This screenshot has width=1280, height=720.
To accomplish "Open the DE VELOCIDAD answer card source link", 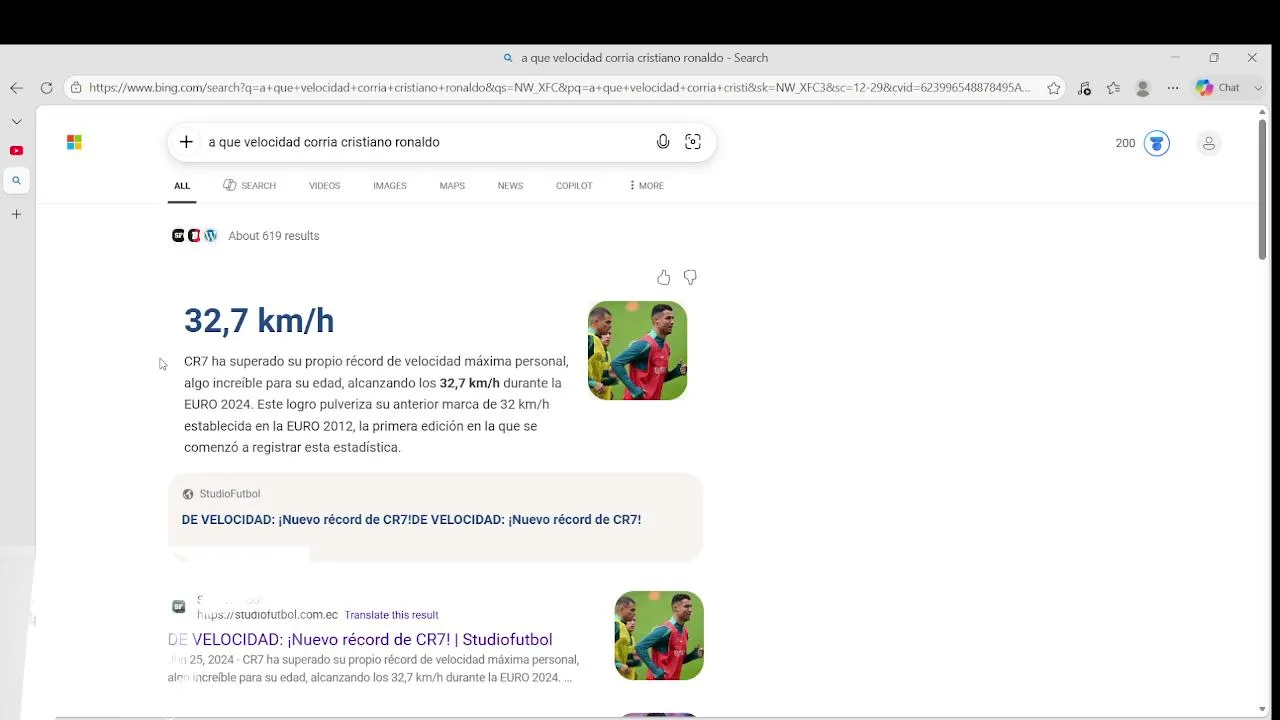I will 411,520.
